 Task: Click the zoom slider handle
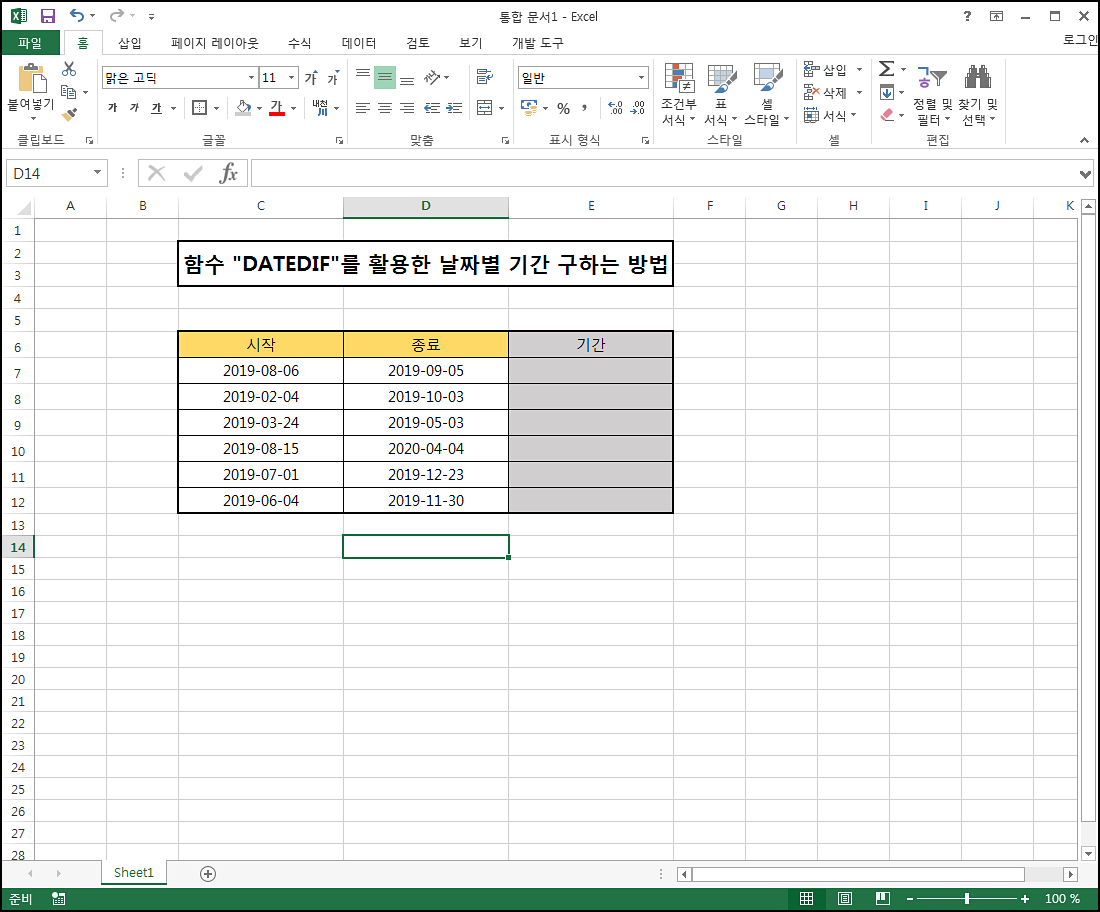[967, 899]
